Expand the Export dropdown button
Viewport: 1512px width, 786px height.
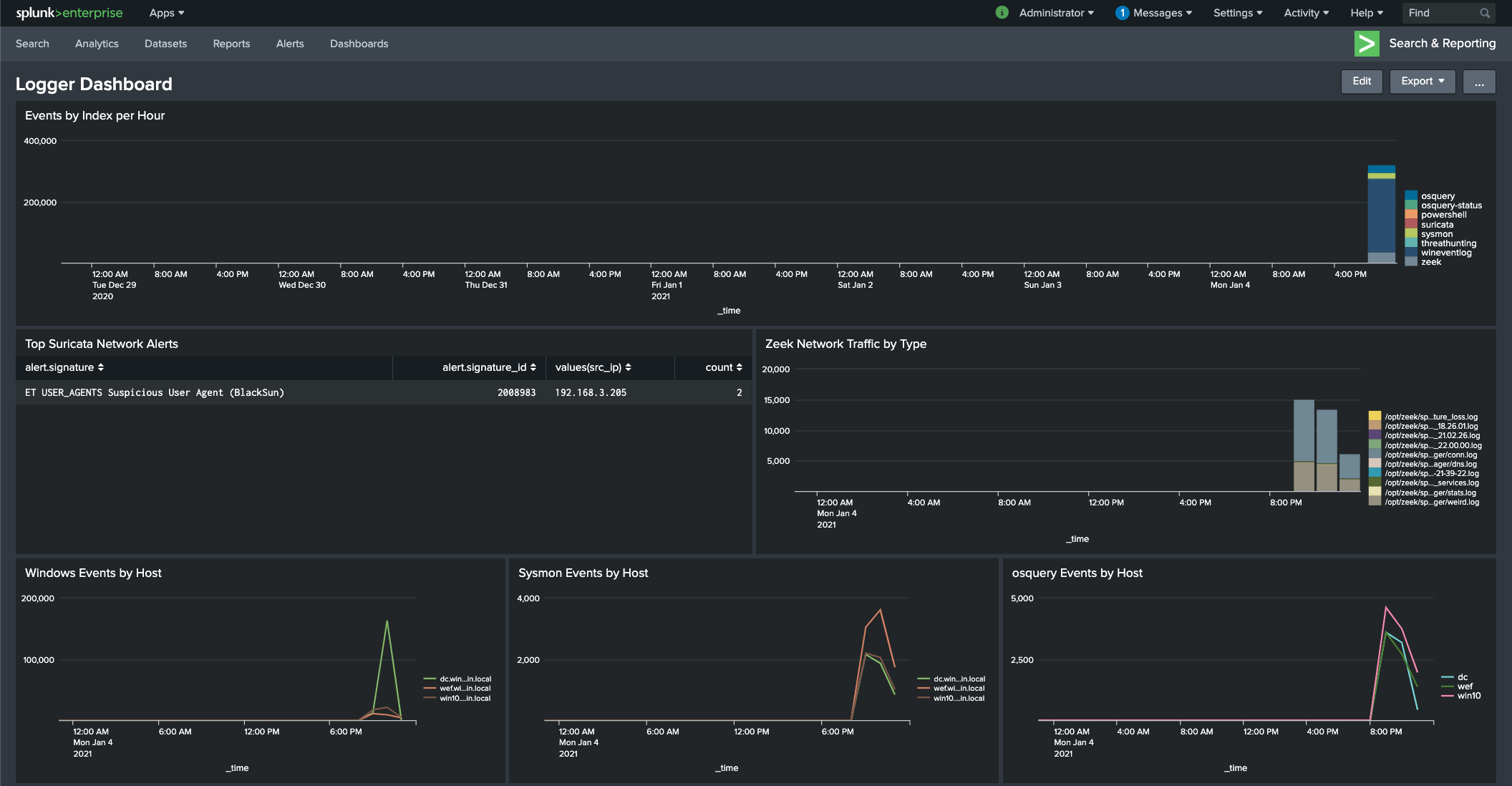[x=1422, y=81]
